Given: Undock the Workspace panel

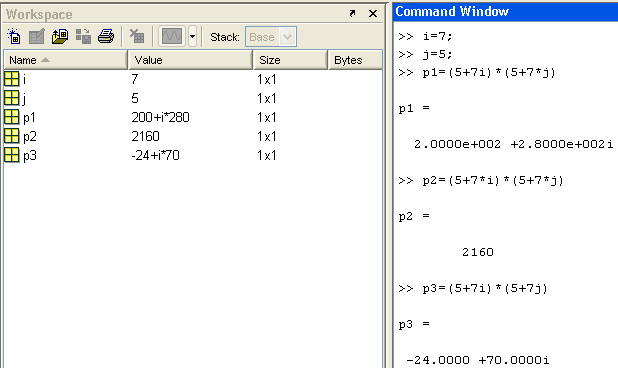Looking at the screenshot, I should [352, 14].
